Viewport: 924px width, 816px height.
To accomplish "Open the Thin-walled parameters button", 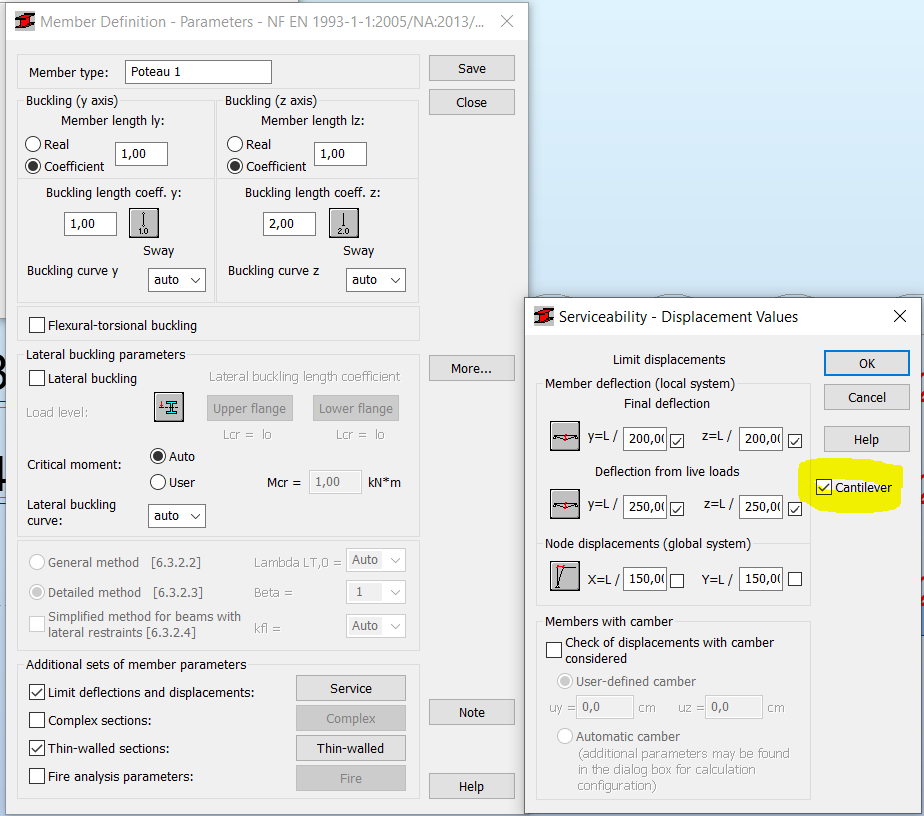I will (351, 748).
